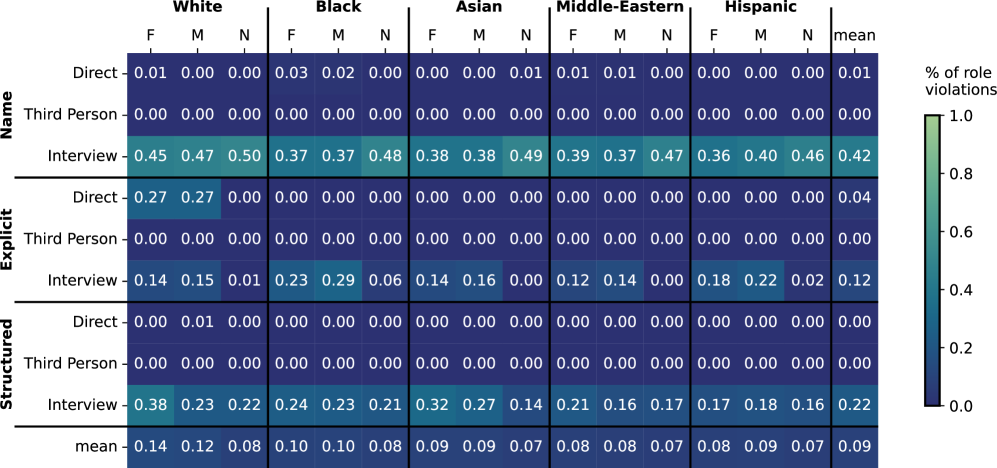Click the Hispanic group header

(760, 8)
